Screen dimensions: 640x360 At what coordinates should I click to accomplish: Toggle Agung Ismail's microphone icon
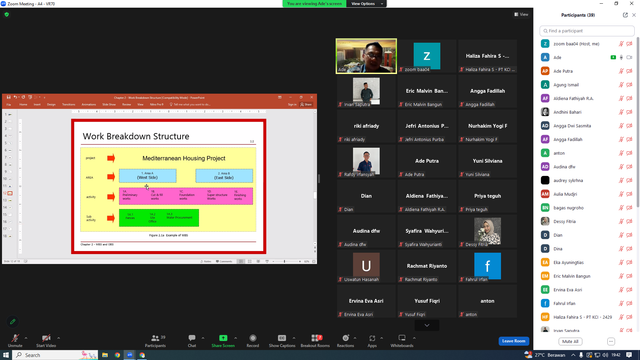tap(621, 85)
